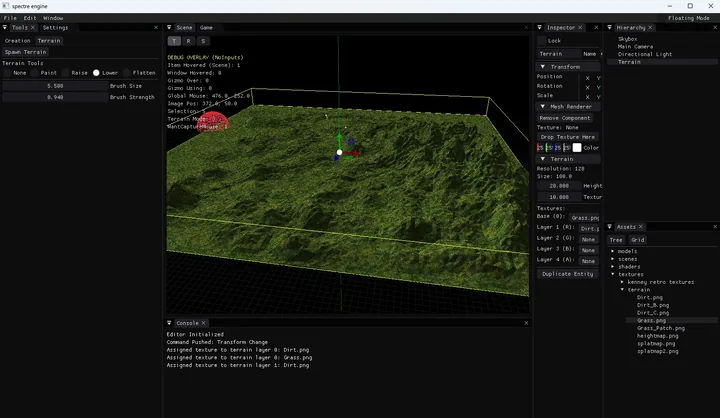Collapse the terrain subfolder in Assets
The image size is (720, 418).
tap(622, 290)
